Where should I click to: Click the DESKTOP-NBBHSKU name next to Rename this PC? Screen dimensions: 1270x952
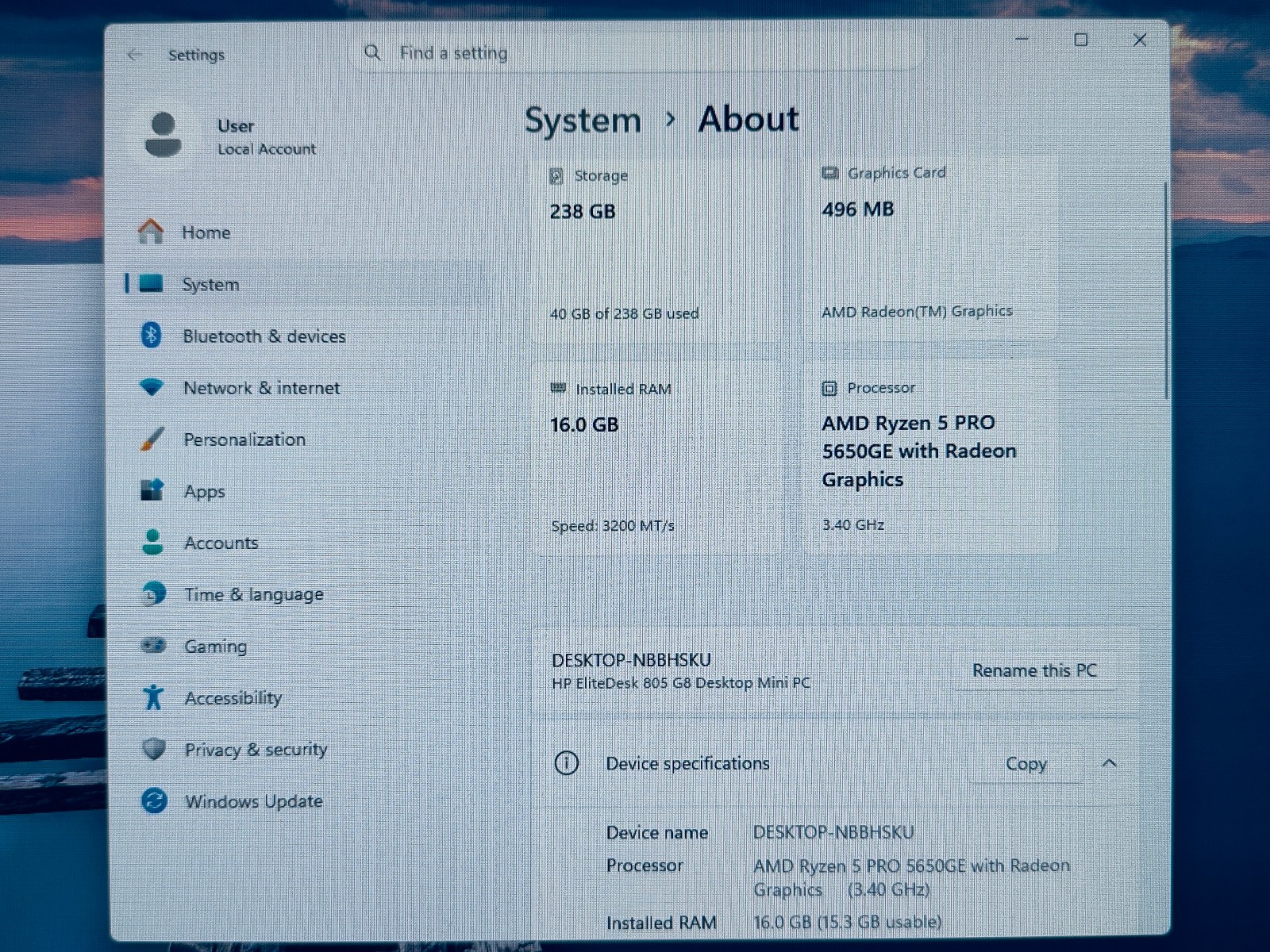[631, 660]
